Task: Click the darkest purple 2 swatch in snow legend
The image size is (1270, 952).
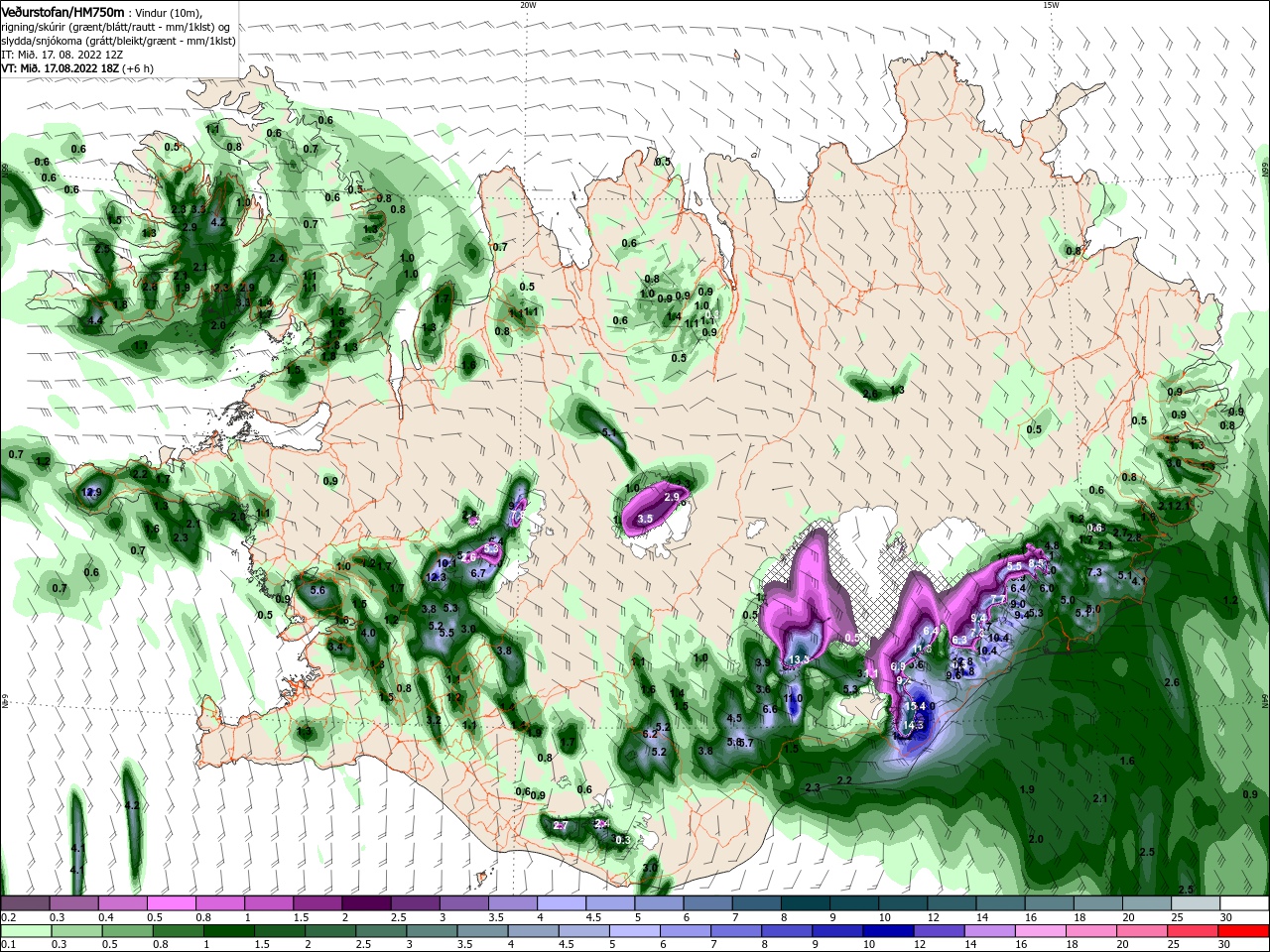Action: point(365,903)
